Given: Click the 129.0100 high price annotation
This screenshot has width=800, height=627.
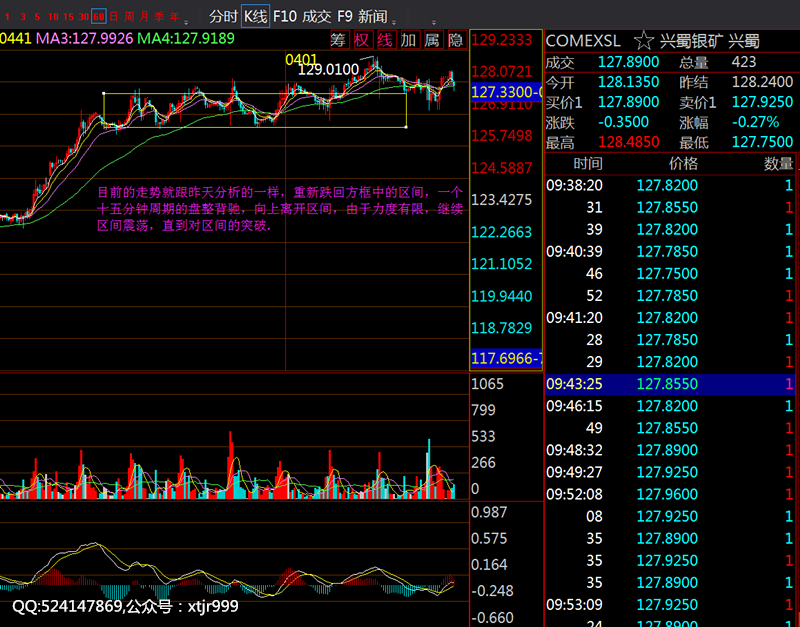Looking at the screenshot, I should [328, 70].
